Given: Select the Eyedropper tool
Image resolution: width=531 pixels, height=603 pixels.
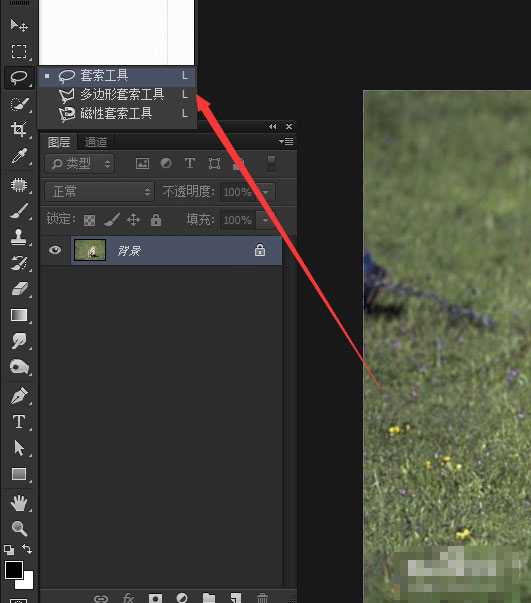Looking at the screenshot, I should point(19,155).
